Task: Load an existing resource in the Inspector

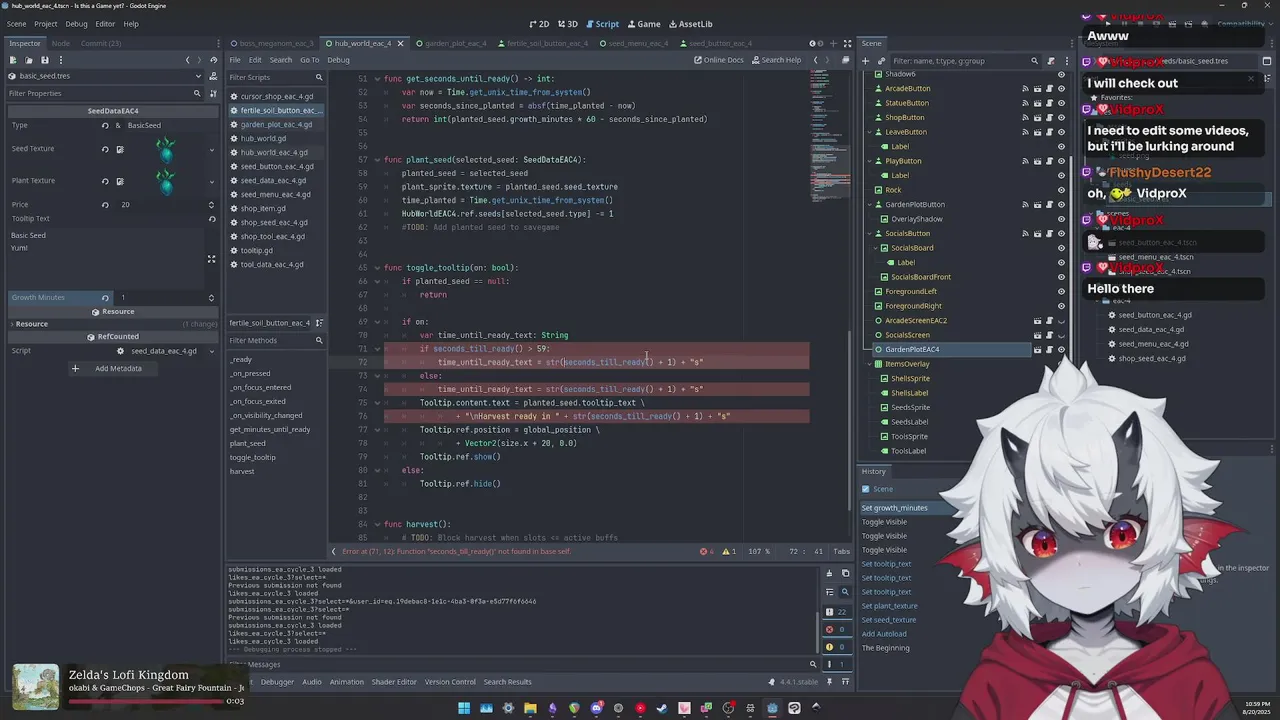Action: click(28, 60)
